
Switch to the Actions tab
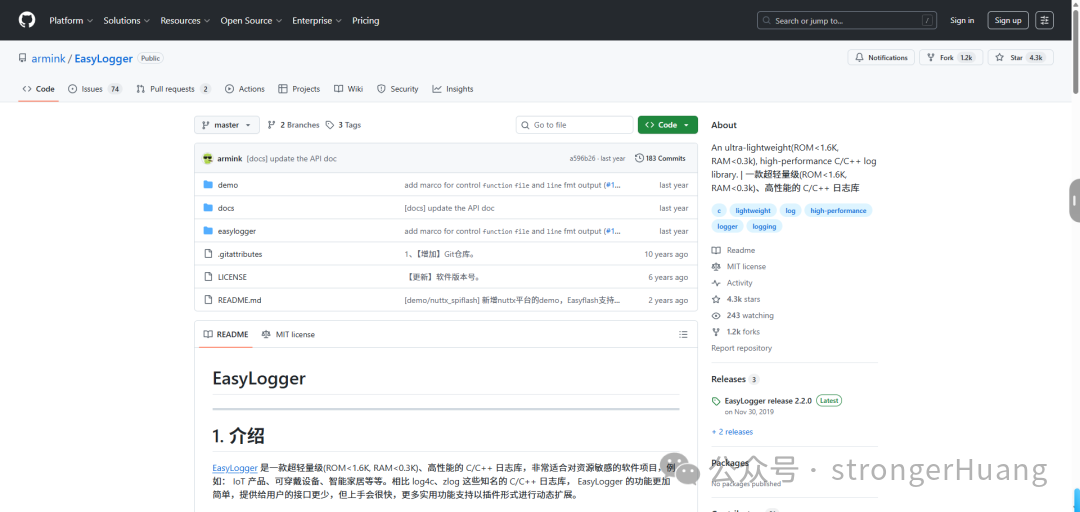click(245, 89)
